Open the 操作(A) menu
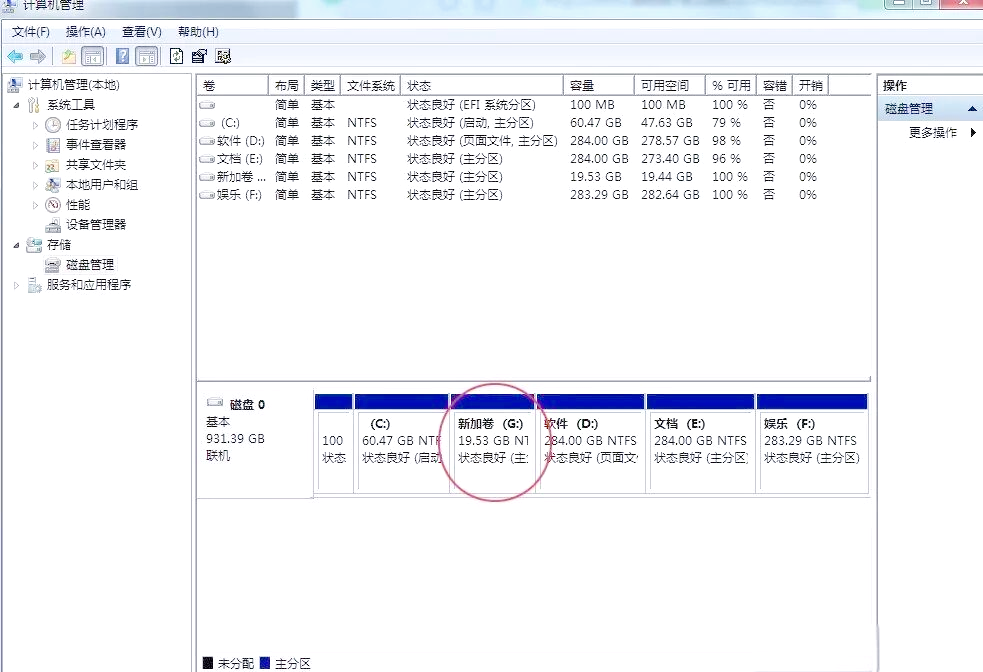 (85, 32)
